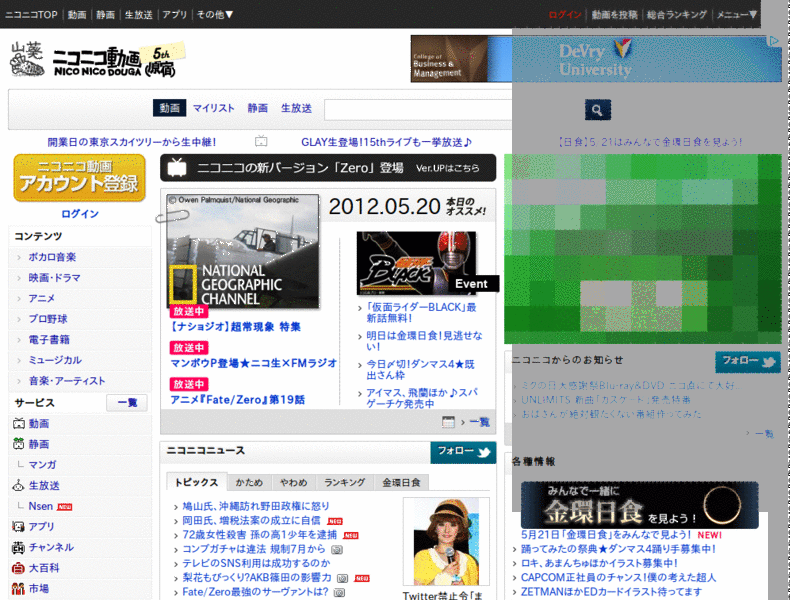Click the 市場 service icon in sidebar
Viewport: 800px width, 600px height.
coord(18,589)
